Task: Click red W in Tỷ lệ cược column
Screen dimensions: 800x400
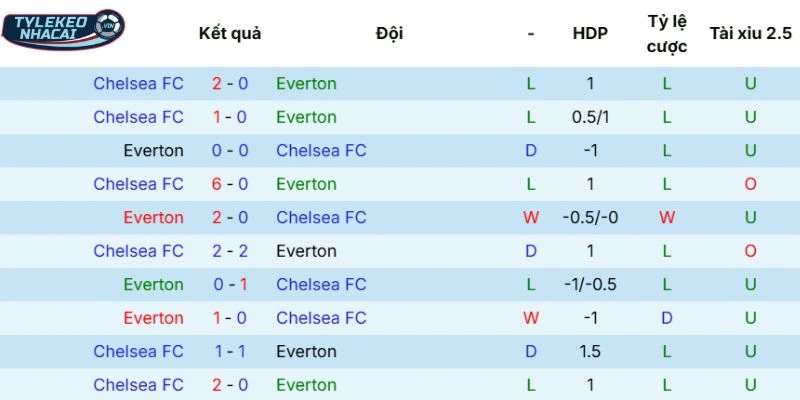Action: pyautogui.click(x=667, y=218)
